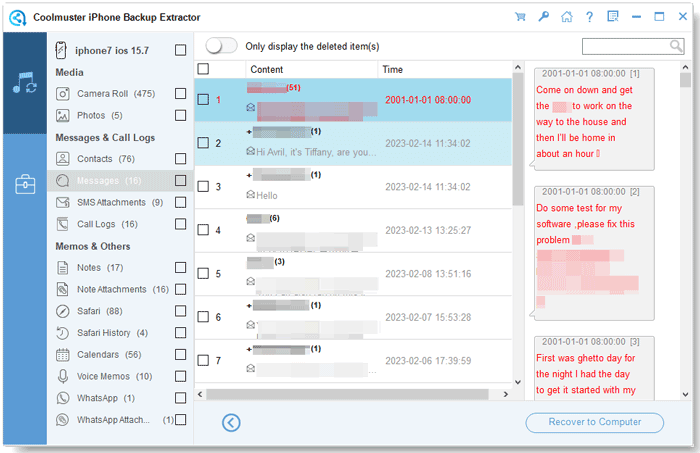
Task: Click the Safari compass icon
Action: [x=63, y=311]
